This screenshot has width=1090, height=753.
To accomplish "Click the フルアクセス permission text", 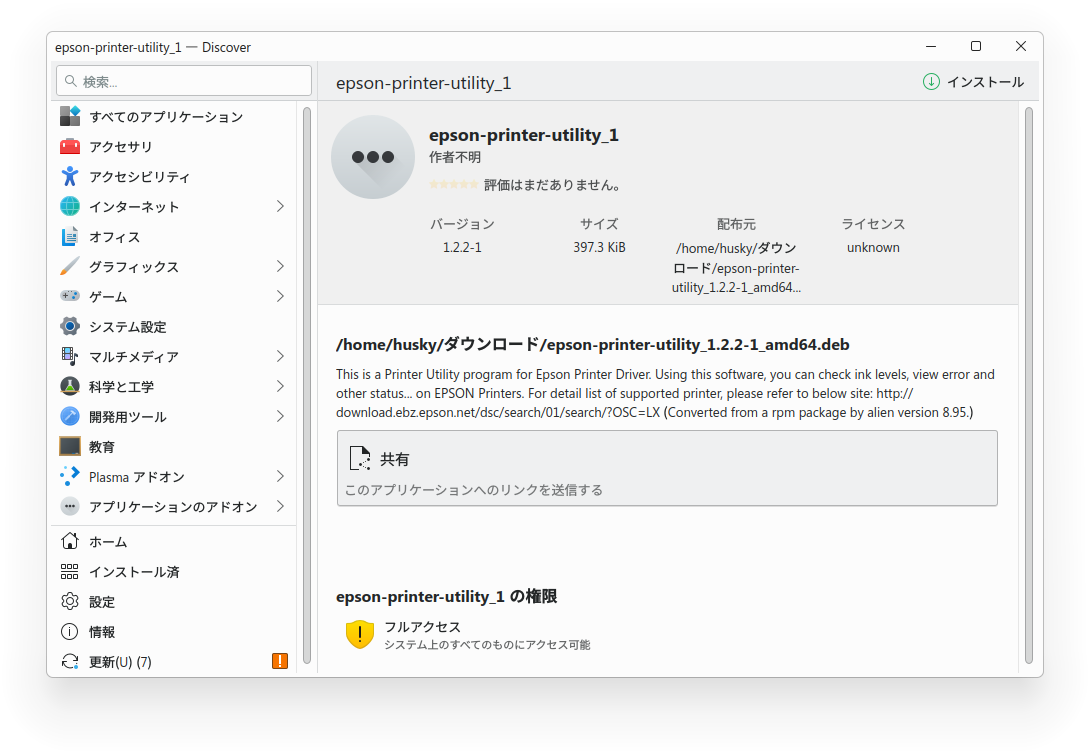I will coord(423,626).
